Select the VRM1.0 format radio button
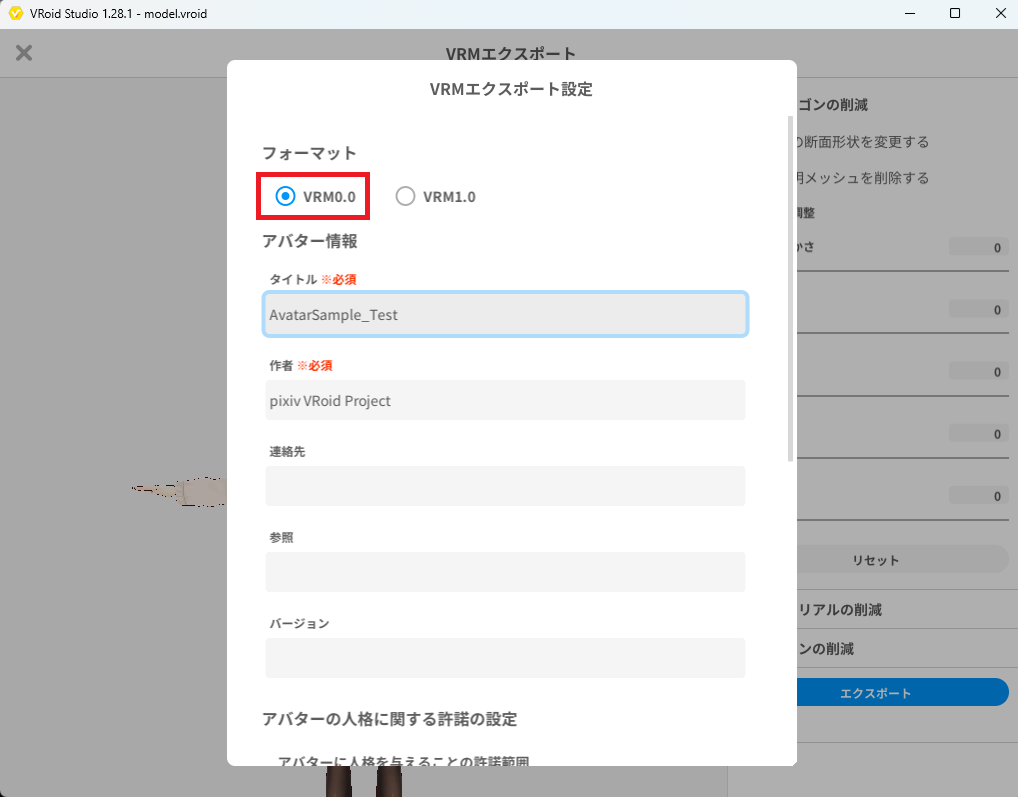This screenshot has height=797, width=1018. coord(405,196)
